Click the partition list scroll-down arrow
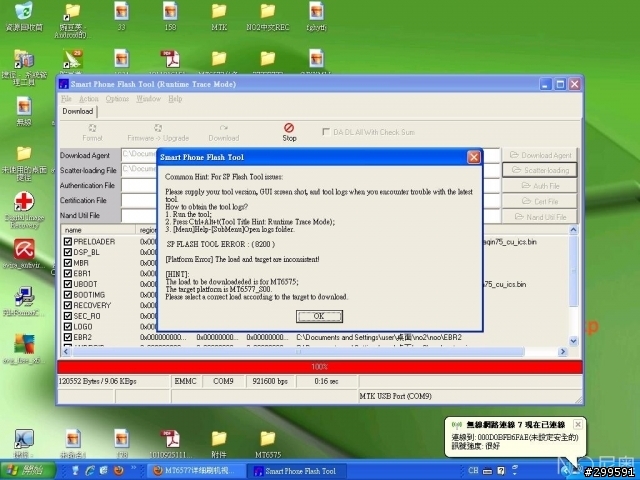Viewport: 640px width, 480px height. 573,341
